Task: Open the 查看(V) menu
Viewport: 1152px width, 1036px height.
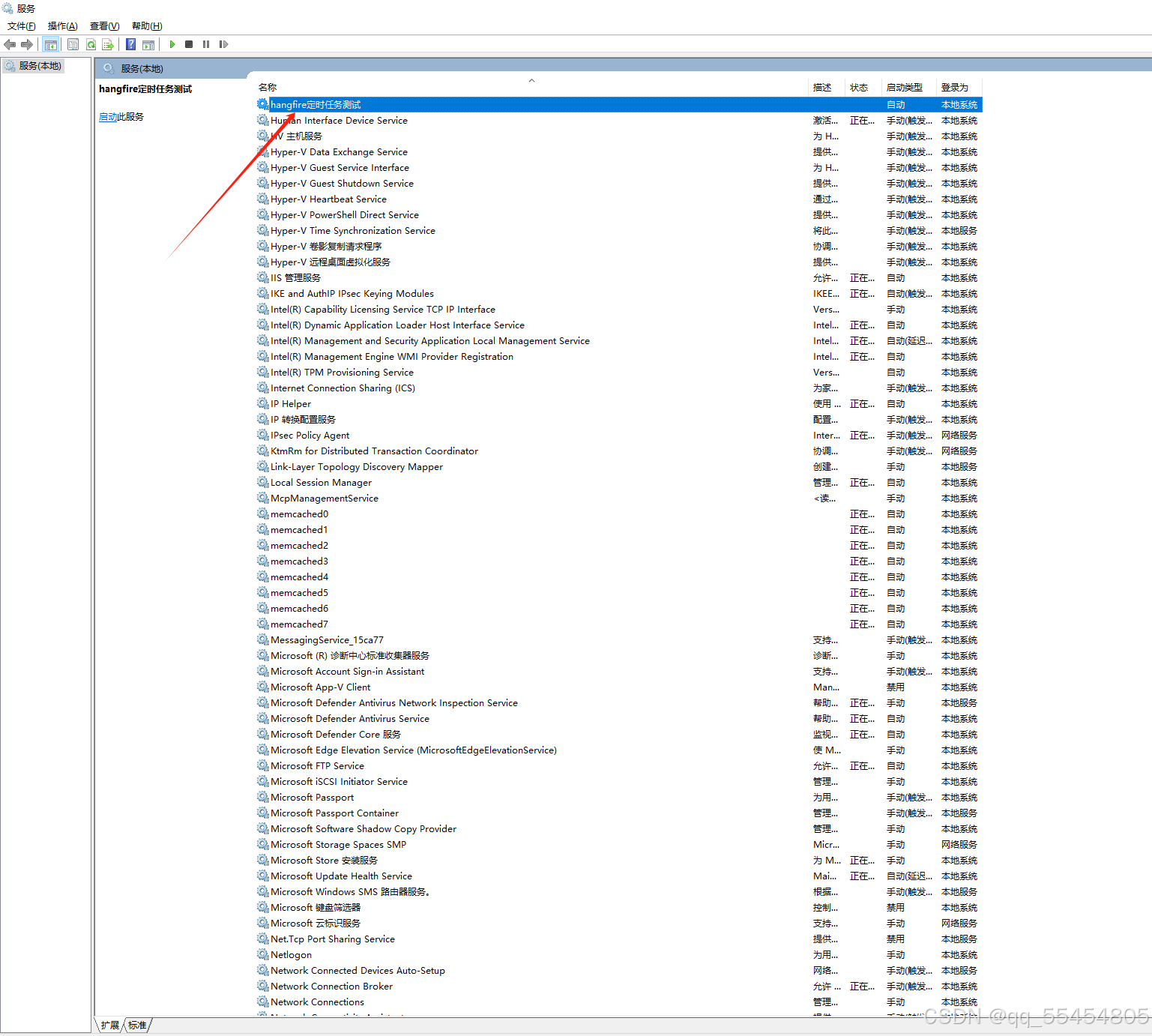Action: (104, 25)
